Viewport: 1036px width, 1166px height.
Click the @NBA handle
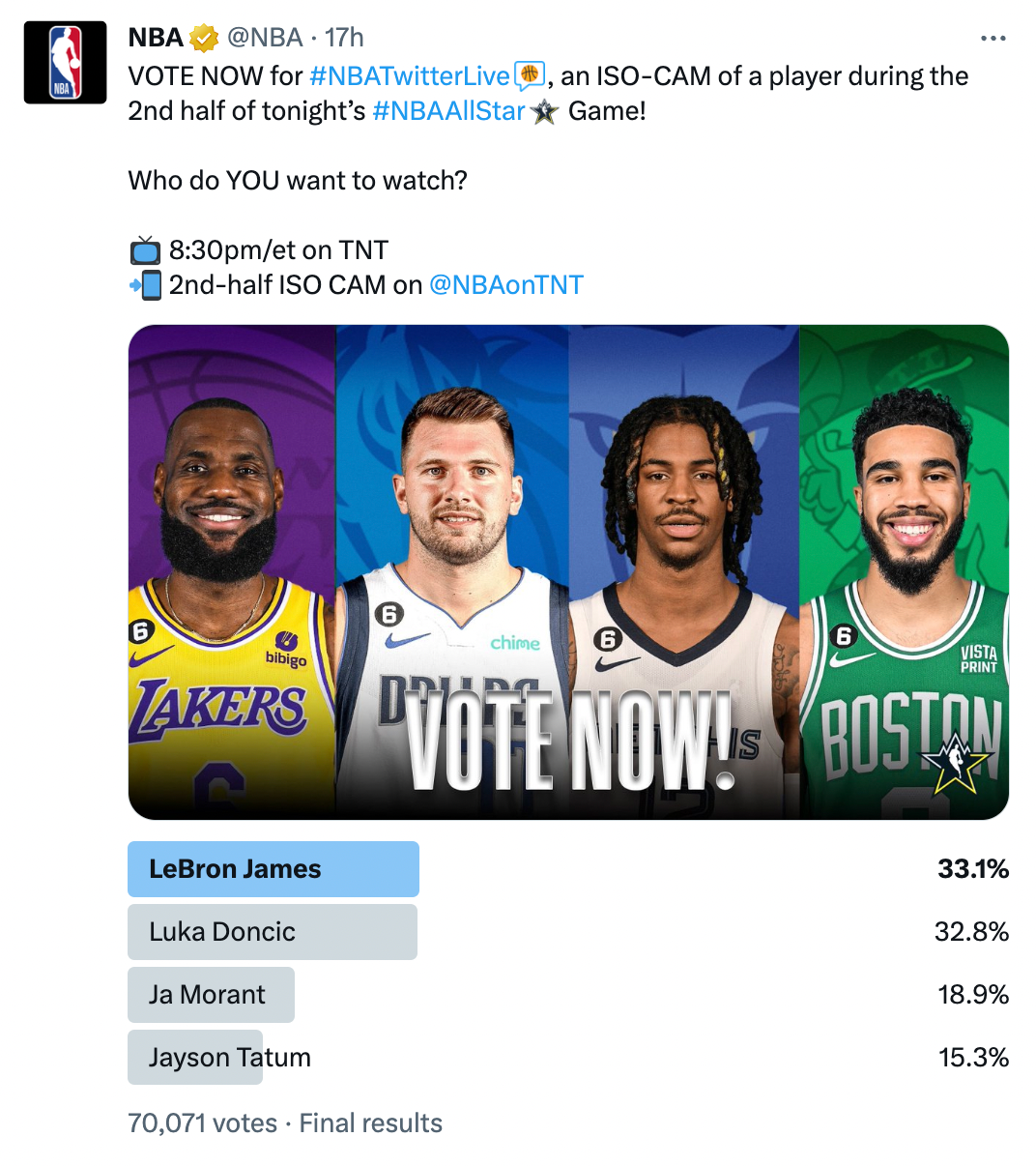tap(265, 38)
